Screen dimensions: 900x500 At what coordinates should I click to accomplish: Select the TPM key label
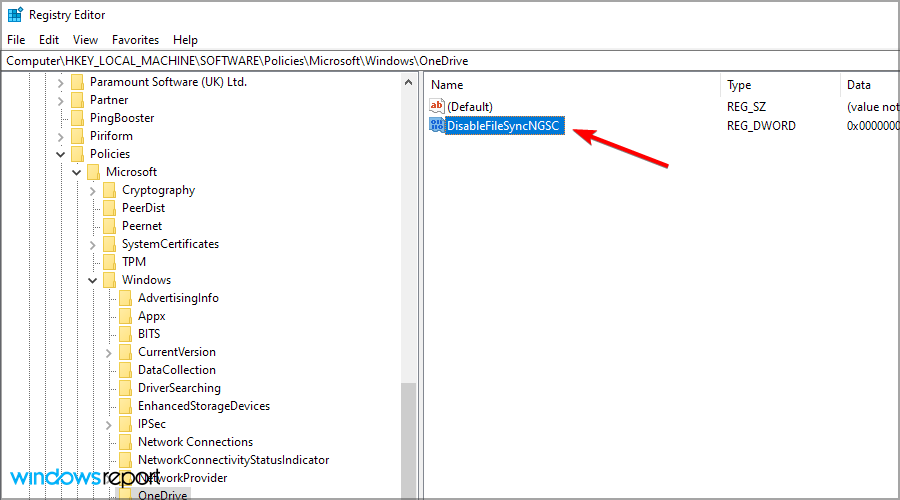[134, 262]
